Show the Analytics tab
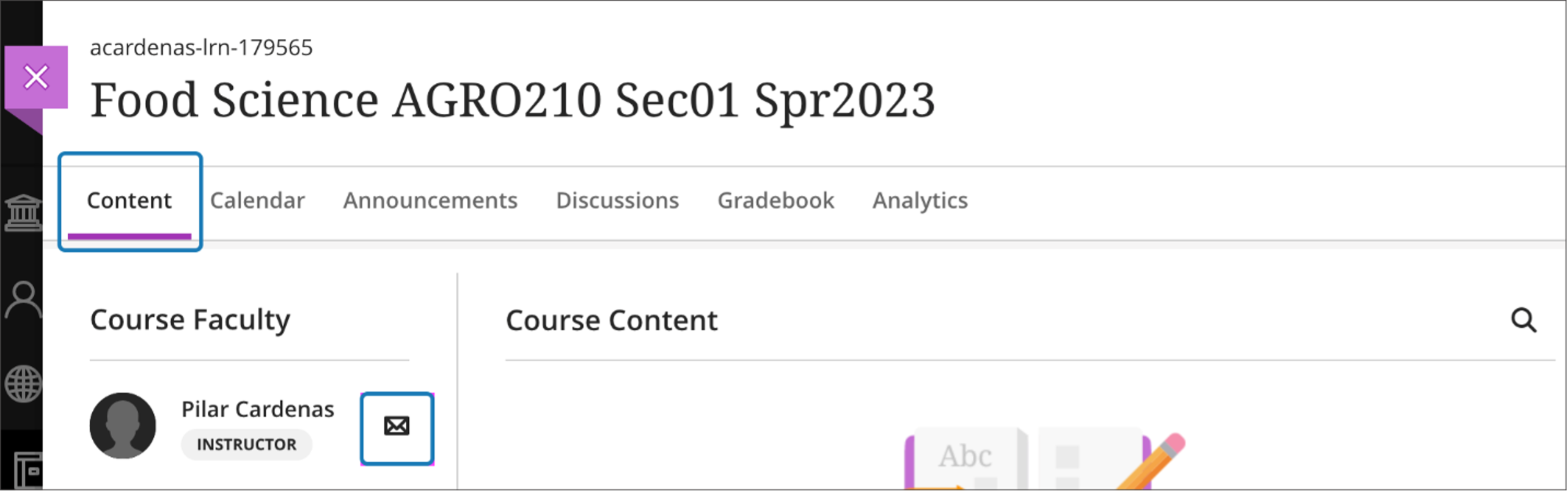The height and width of the screenshot is (493, 1568). tap(920, 201)
